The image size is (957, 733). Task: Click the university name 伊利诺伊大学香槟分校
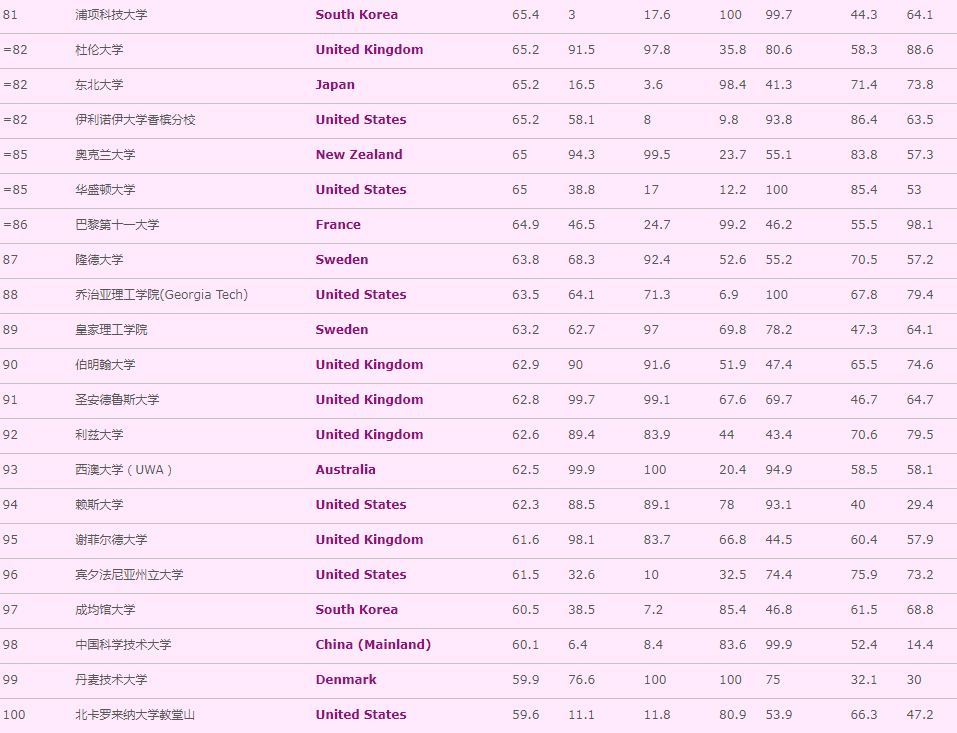click(x=135, y=120)
